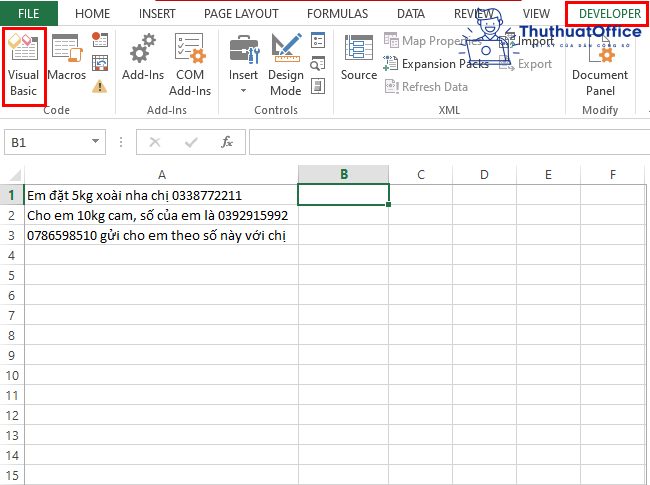Click the Run Dialog icon
Image resolution: width=650 pixels, height=485 pixels.
(x=318, y=86)
